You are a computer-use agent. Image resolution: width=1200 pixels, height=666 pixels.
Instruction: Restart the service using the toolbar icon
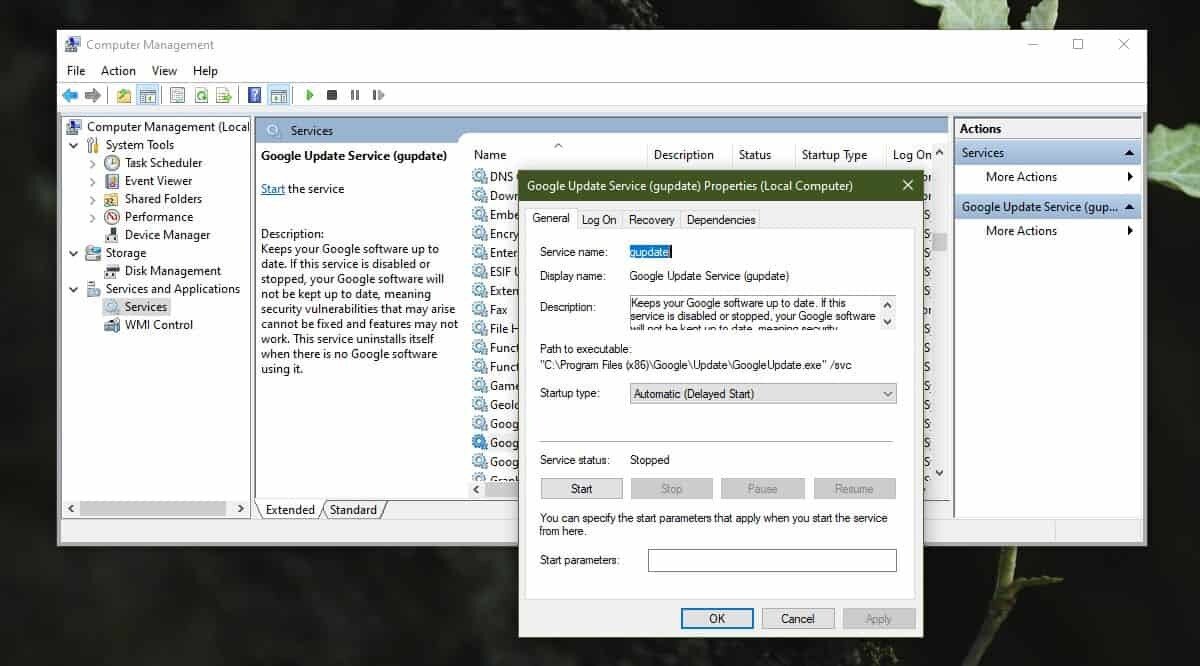click(378, 95)
